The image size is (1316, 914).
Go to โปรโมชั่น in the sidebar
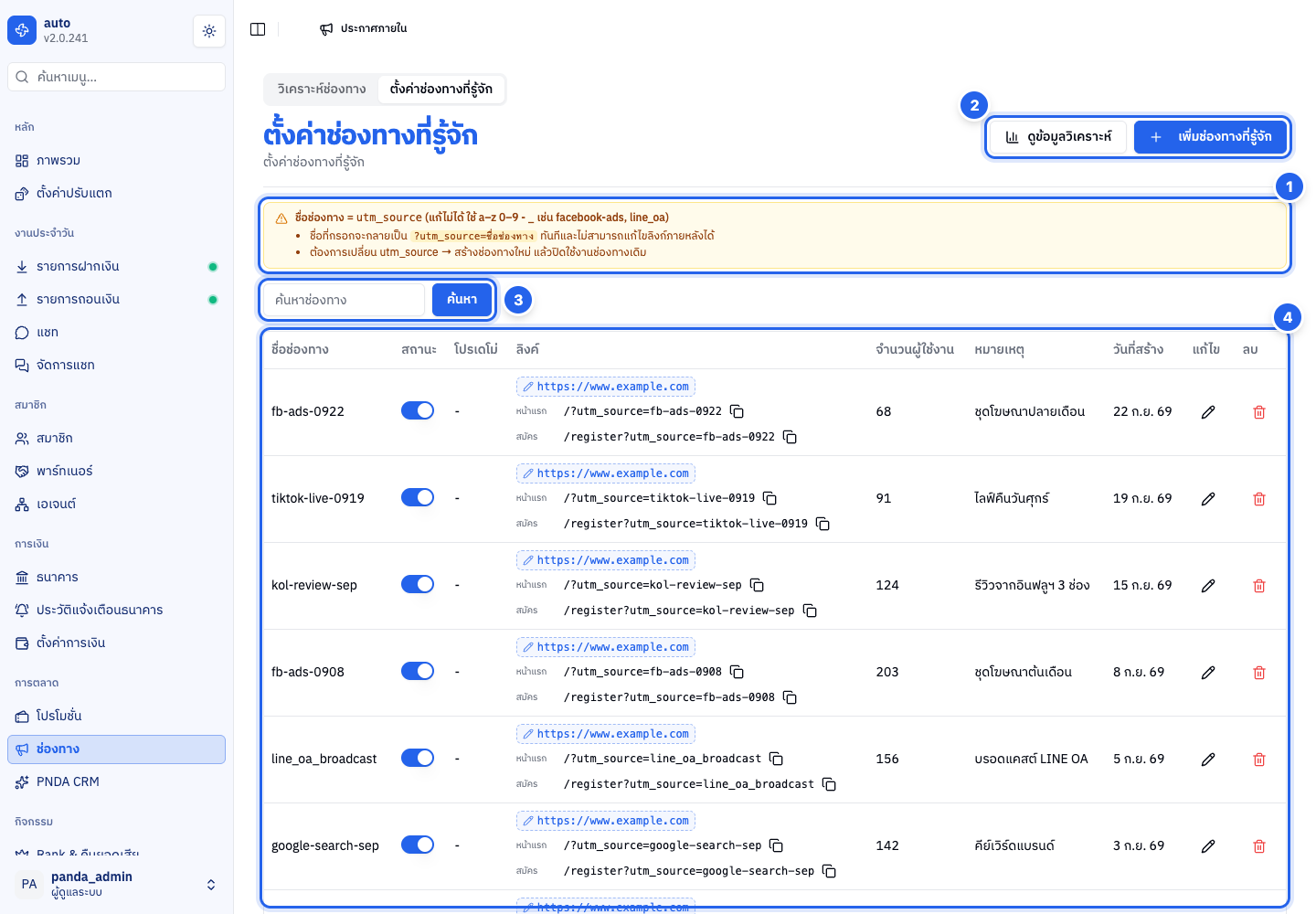tap(116, 716)
